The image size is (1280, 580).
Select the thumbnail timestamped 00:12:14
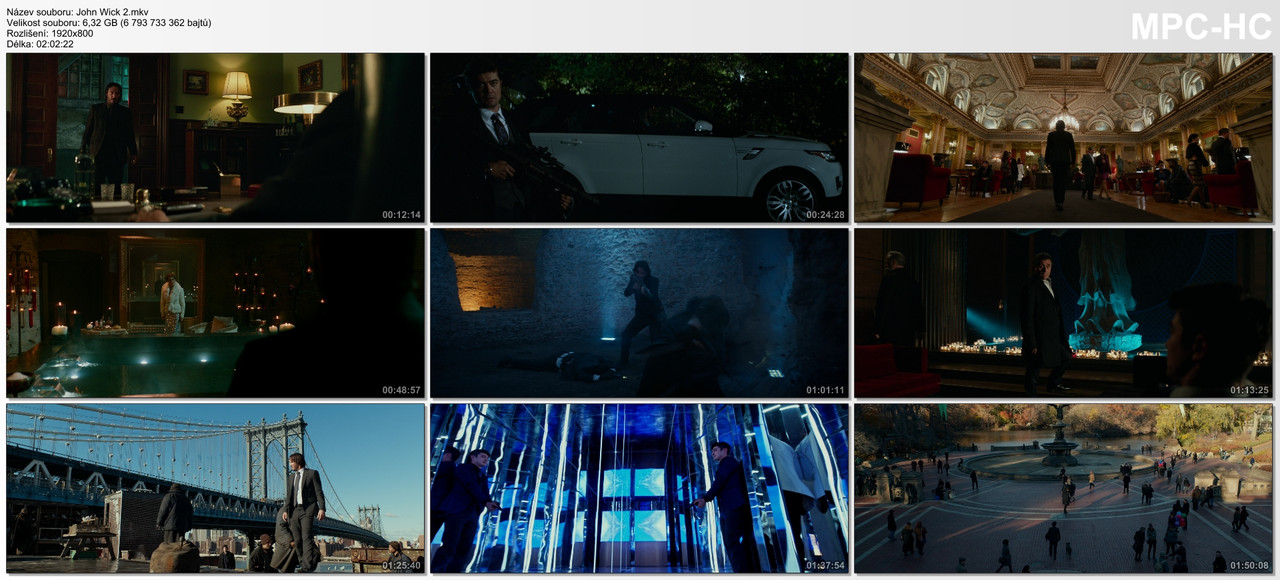[215, 138]
